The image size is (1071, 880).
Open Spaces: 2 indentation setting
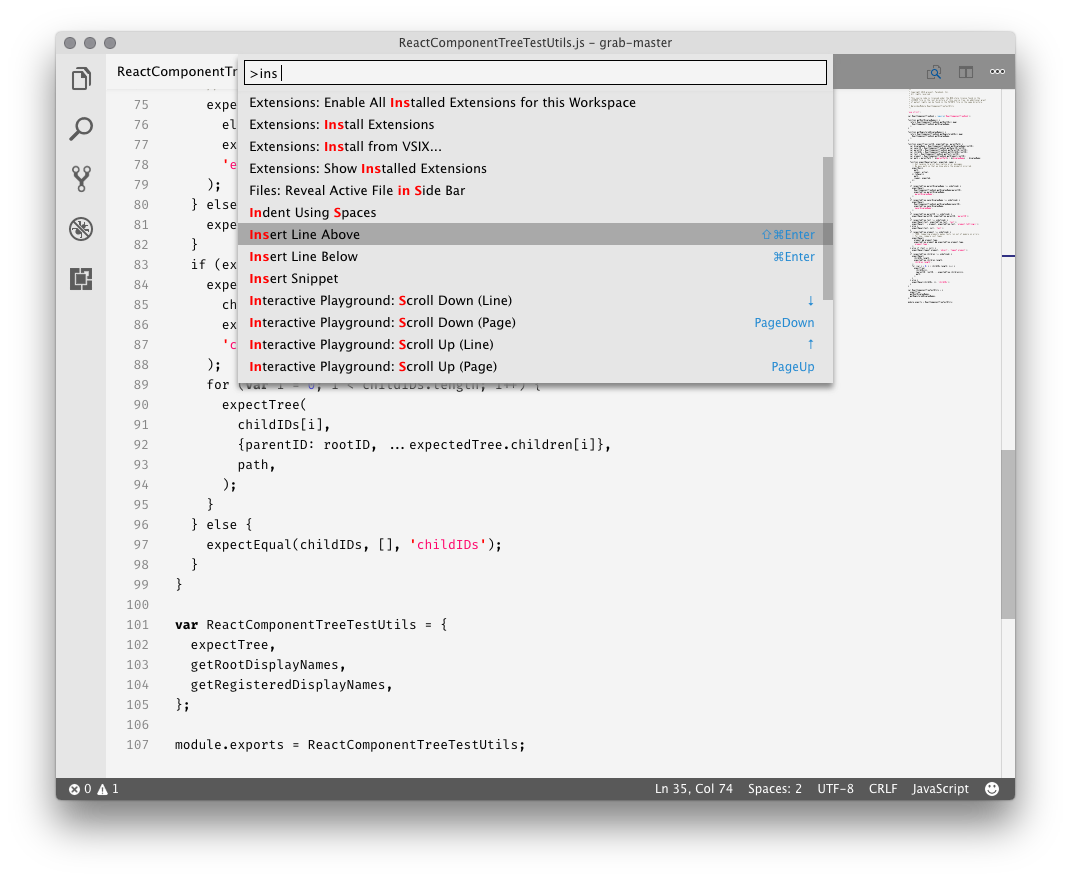point(775,789)
